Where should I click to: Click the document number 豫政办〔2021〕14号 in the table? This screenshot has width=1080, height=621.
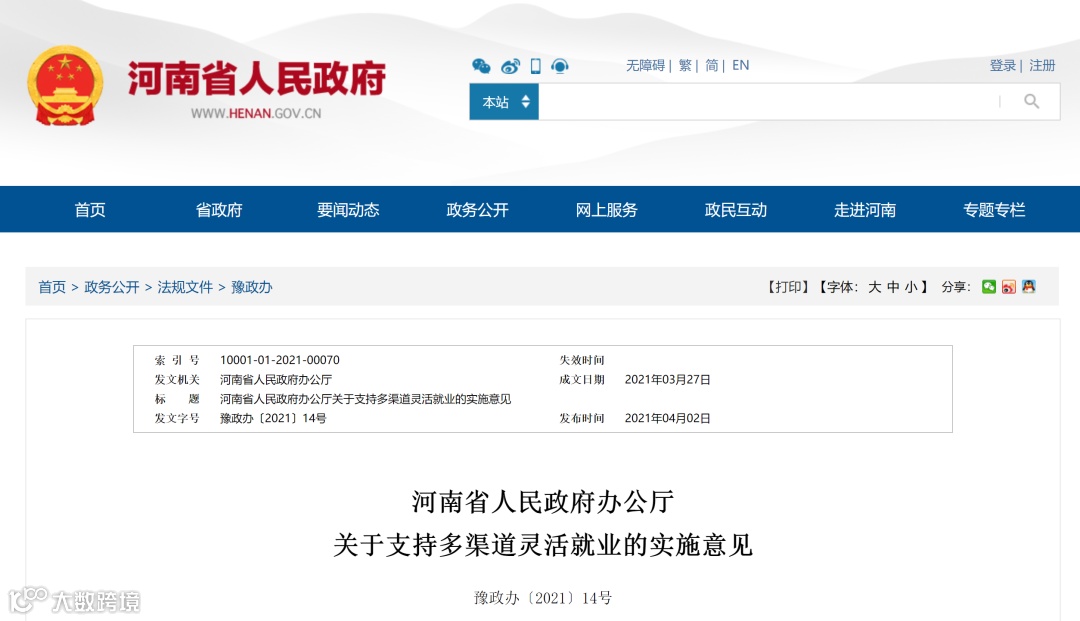273,418
